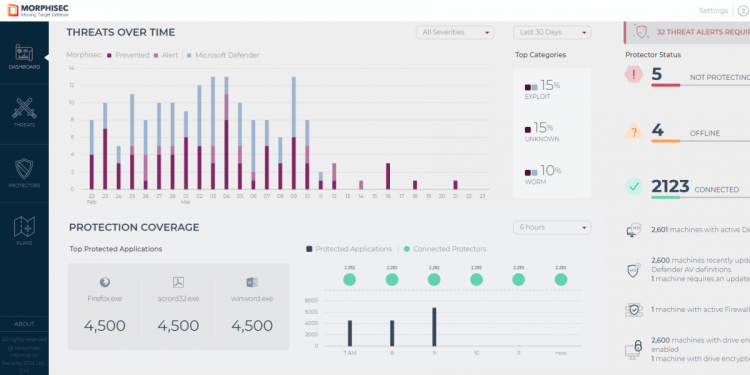The width and height of the screenshot is (750, 375).
Task: Click the 04 Mar threat bar
Action: pyautogui.click(x=226, y=133)
